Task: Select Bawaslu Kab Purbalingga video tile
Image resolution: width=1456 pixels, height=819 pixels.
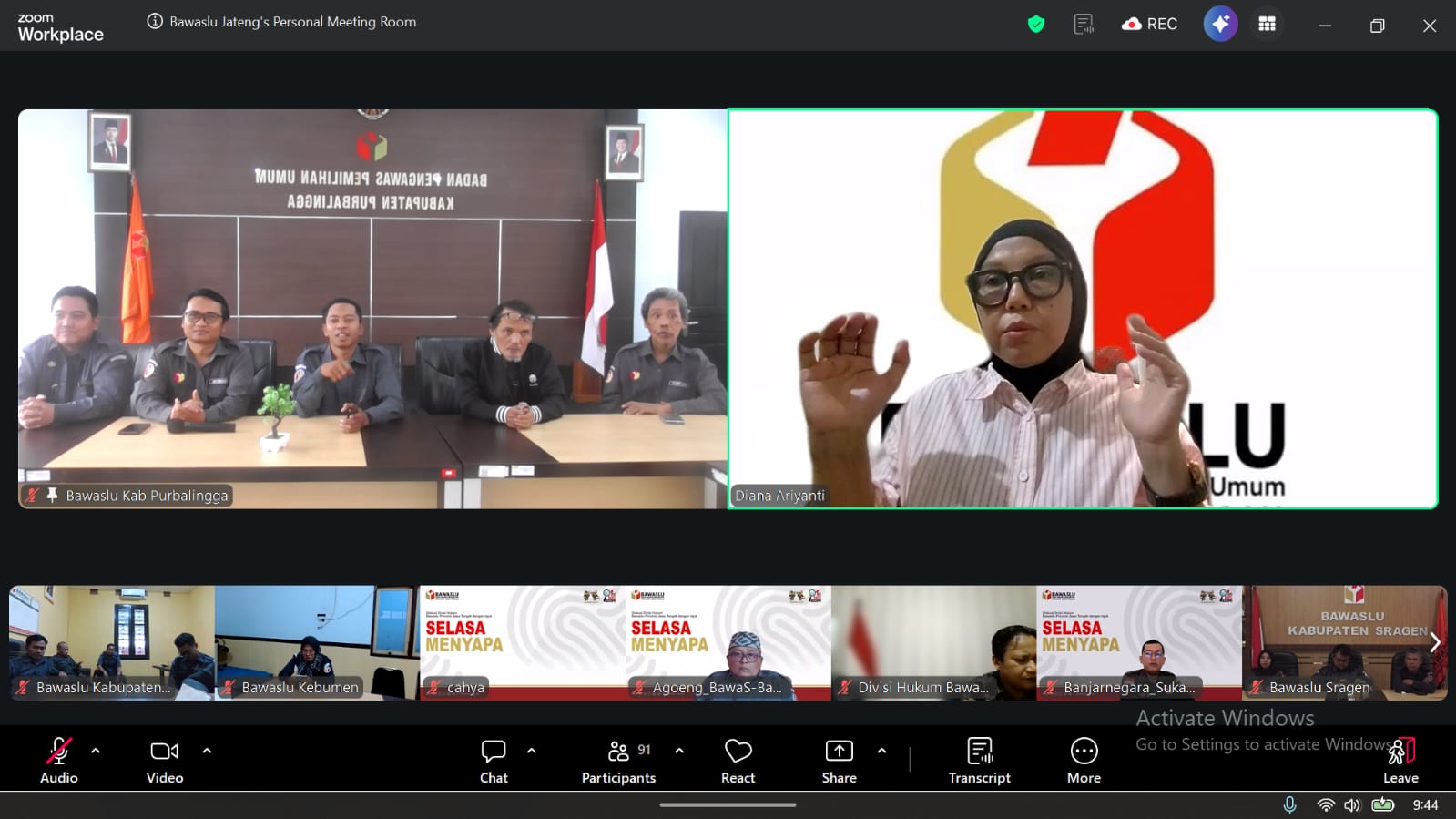Action: tap(372, 309)
